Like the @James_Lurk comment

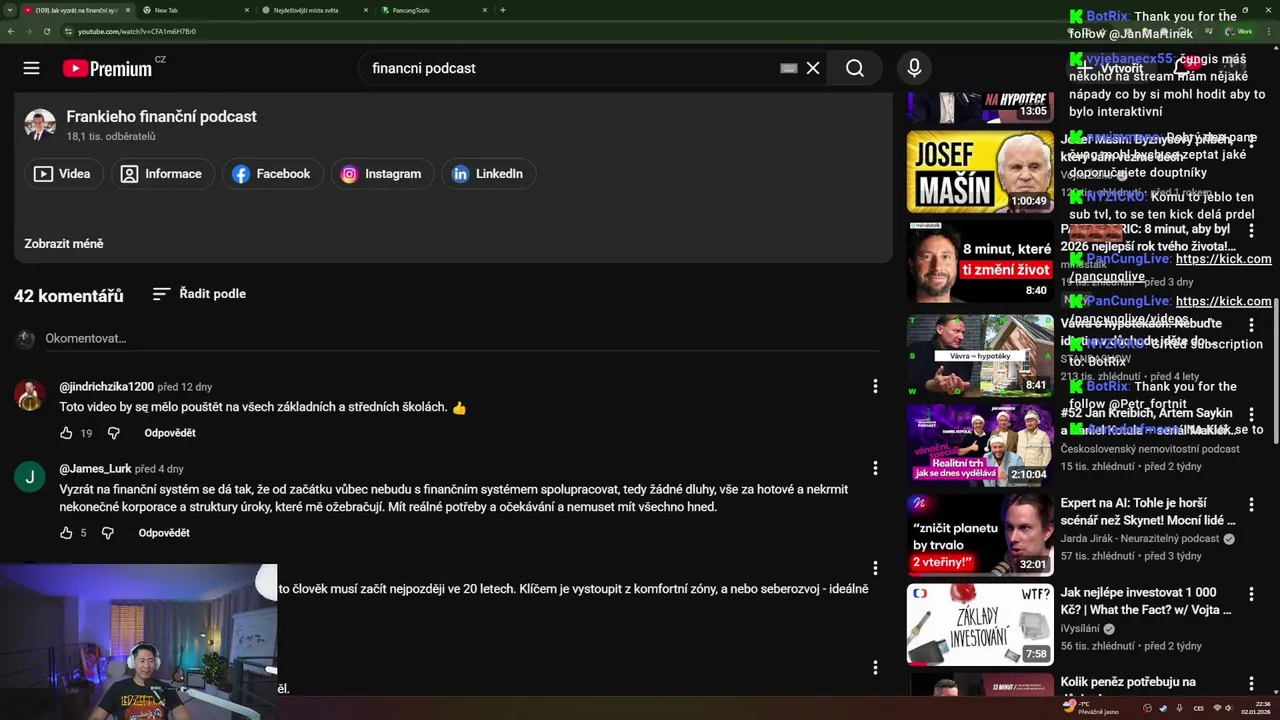(66, 533)
